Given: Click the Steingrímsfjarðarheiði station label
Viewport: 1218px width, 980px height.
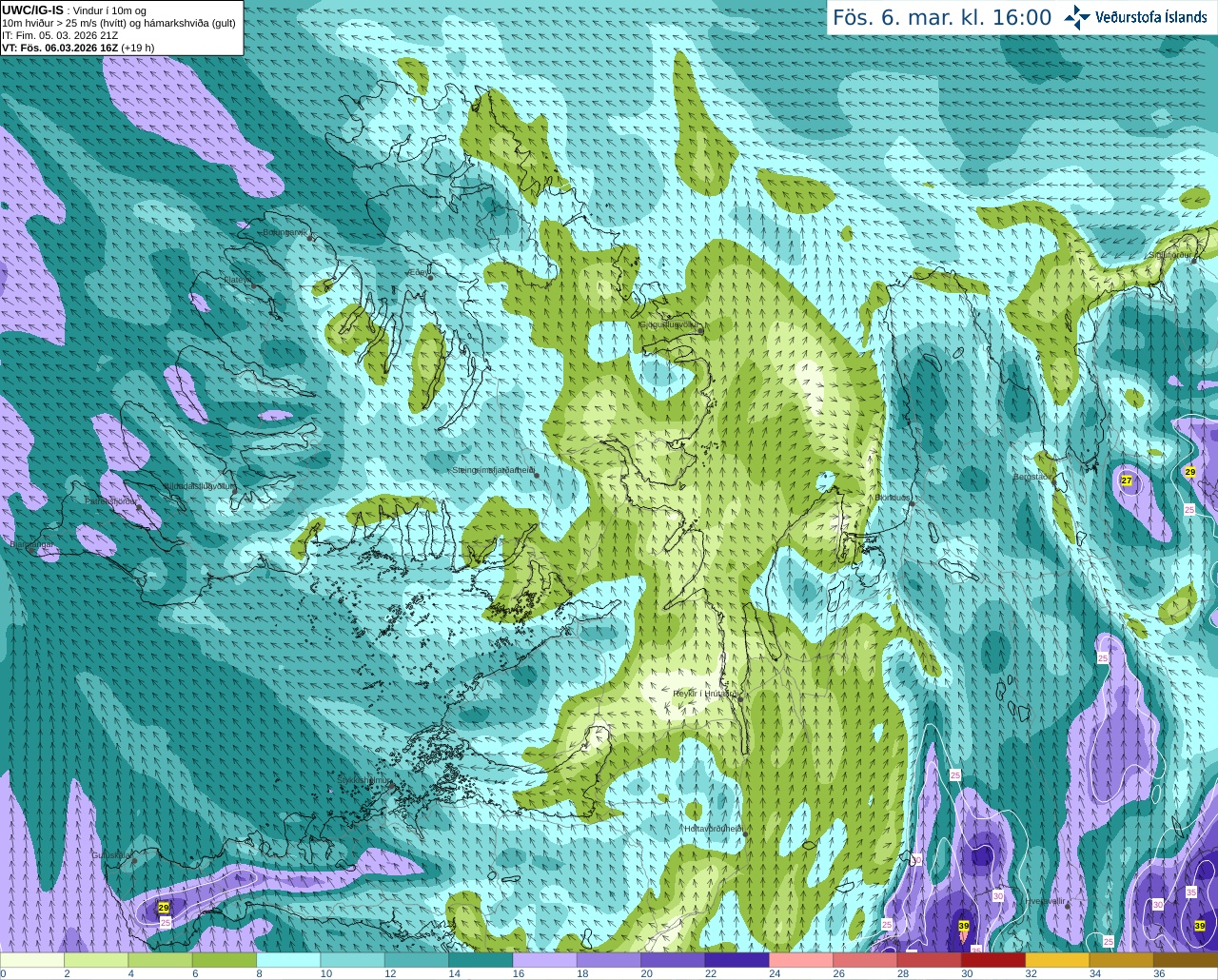Looking at the screenshot, I should click(x=493, y=470).
